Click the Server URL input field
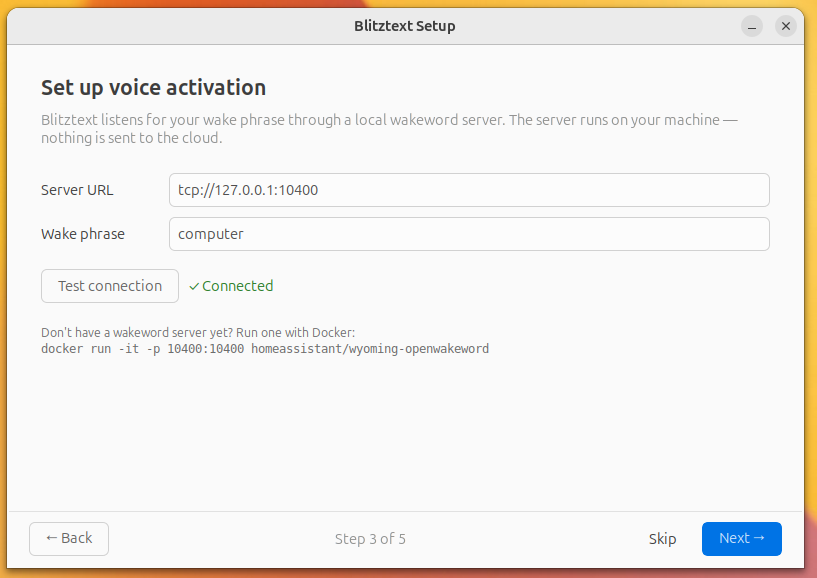This screenshot has height=578, width=817. (469, 190)
